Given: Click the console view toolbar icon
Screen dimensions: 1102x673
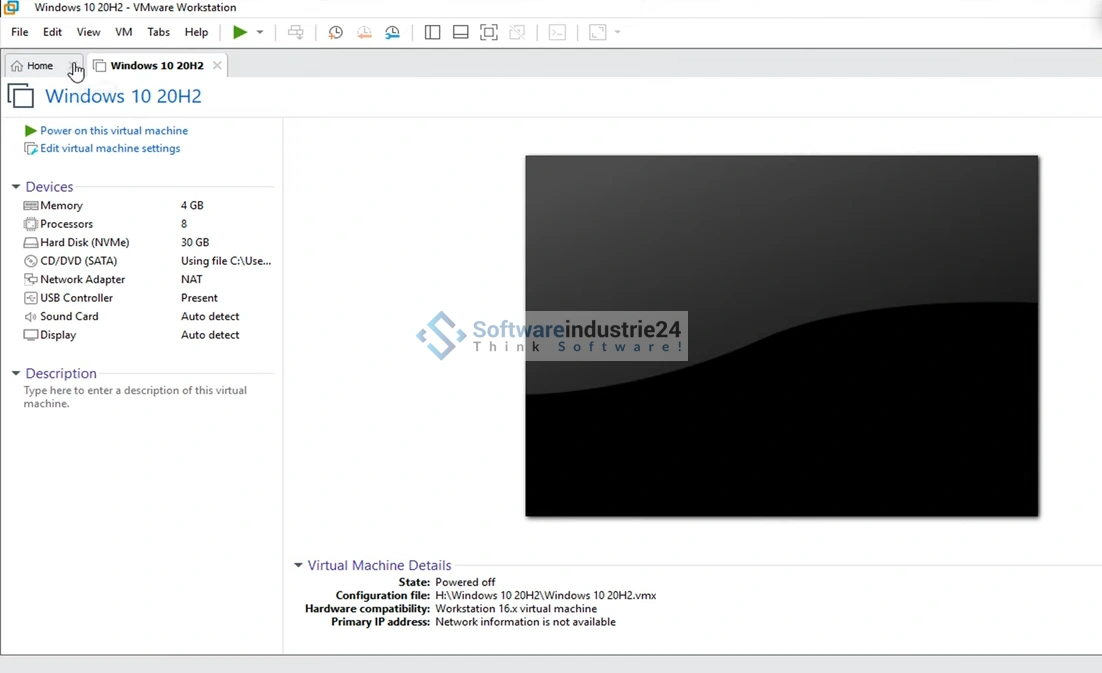Looking at the screenshot, I should (x=557, y=32).
